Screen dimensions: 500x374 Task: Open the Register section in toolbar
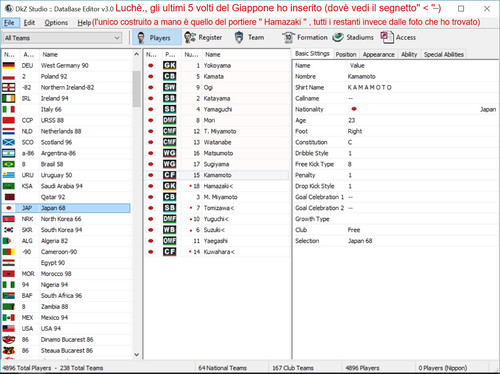203,37
